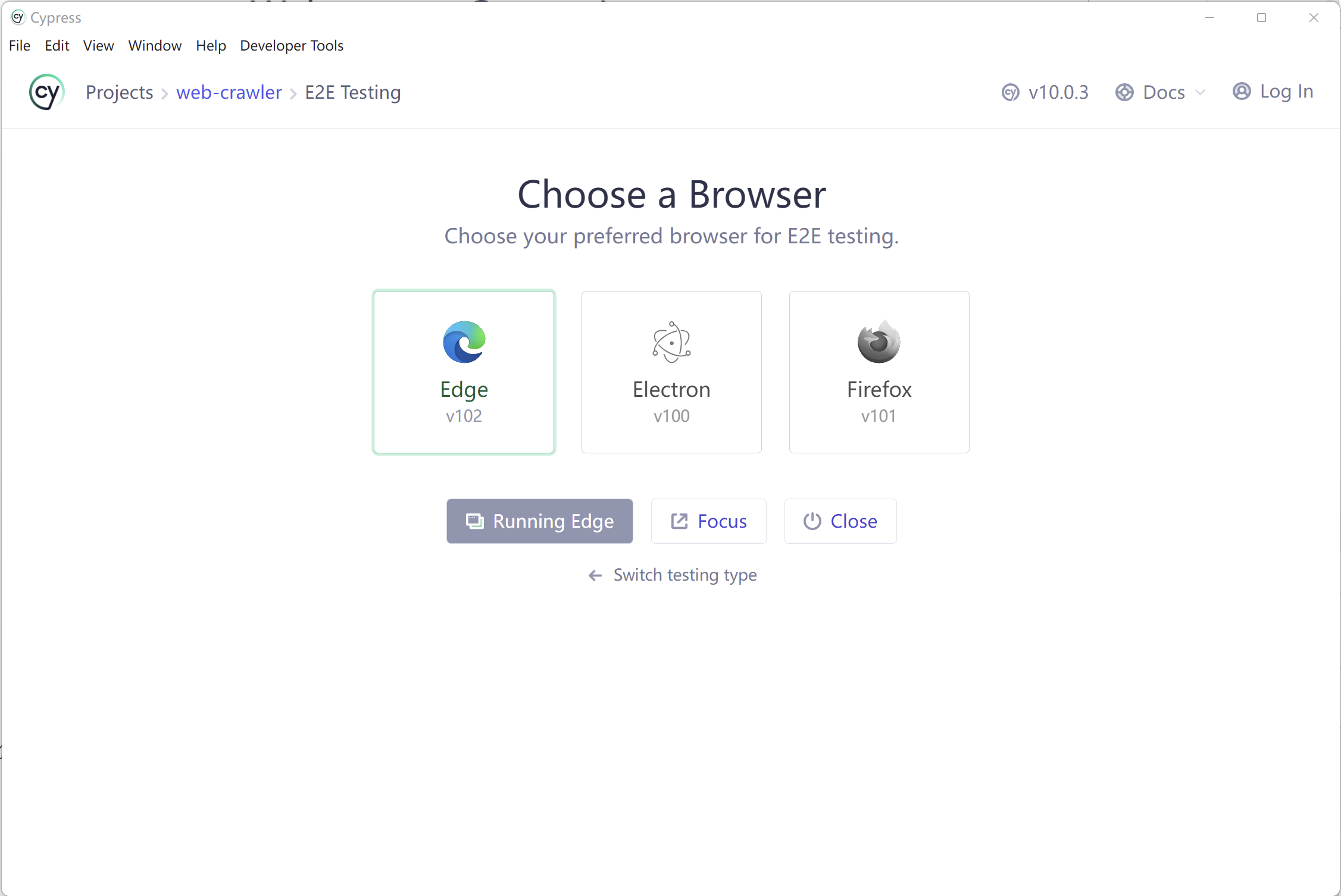The height and width of the screenshot is (896, 1341).
Task: Select the Electron browser card
Action: coord(671,372)
